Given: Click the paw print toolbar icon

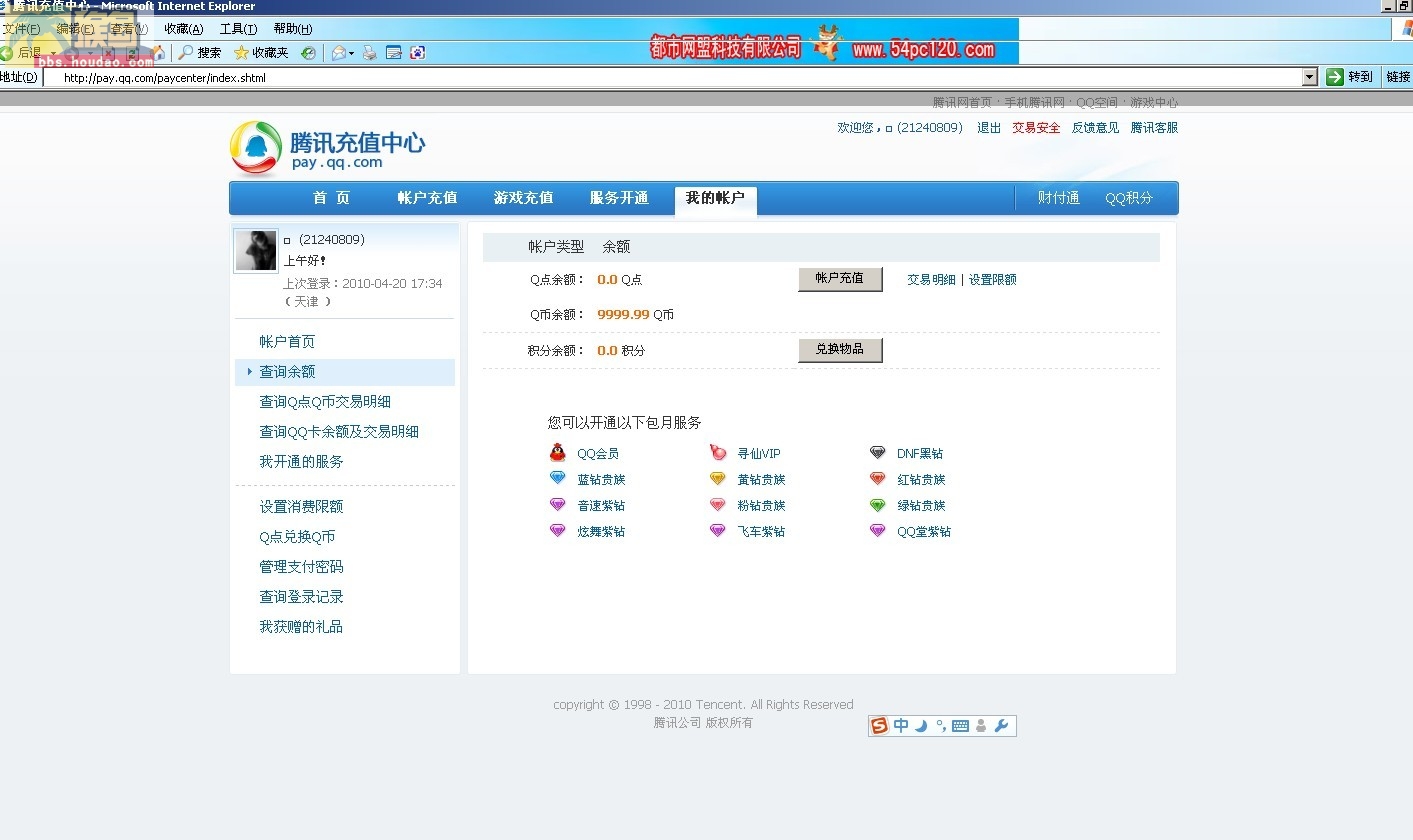Looking at the screenshot, I should [418, 53].
